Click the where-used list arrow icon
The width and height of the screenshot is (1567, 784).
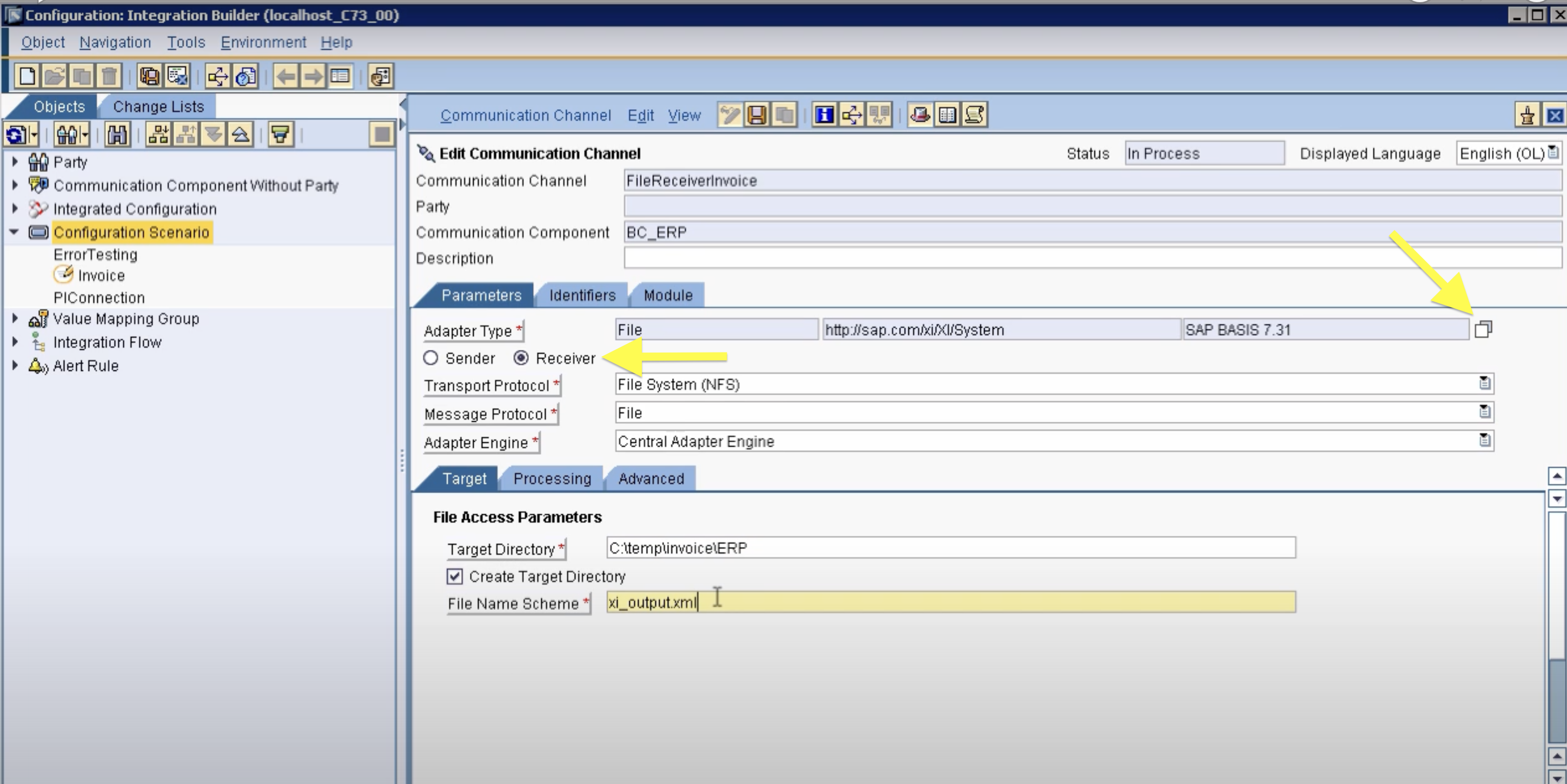(x=852, y=114)
